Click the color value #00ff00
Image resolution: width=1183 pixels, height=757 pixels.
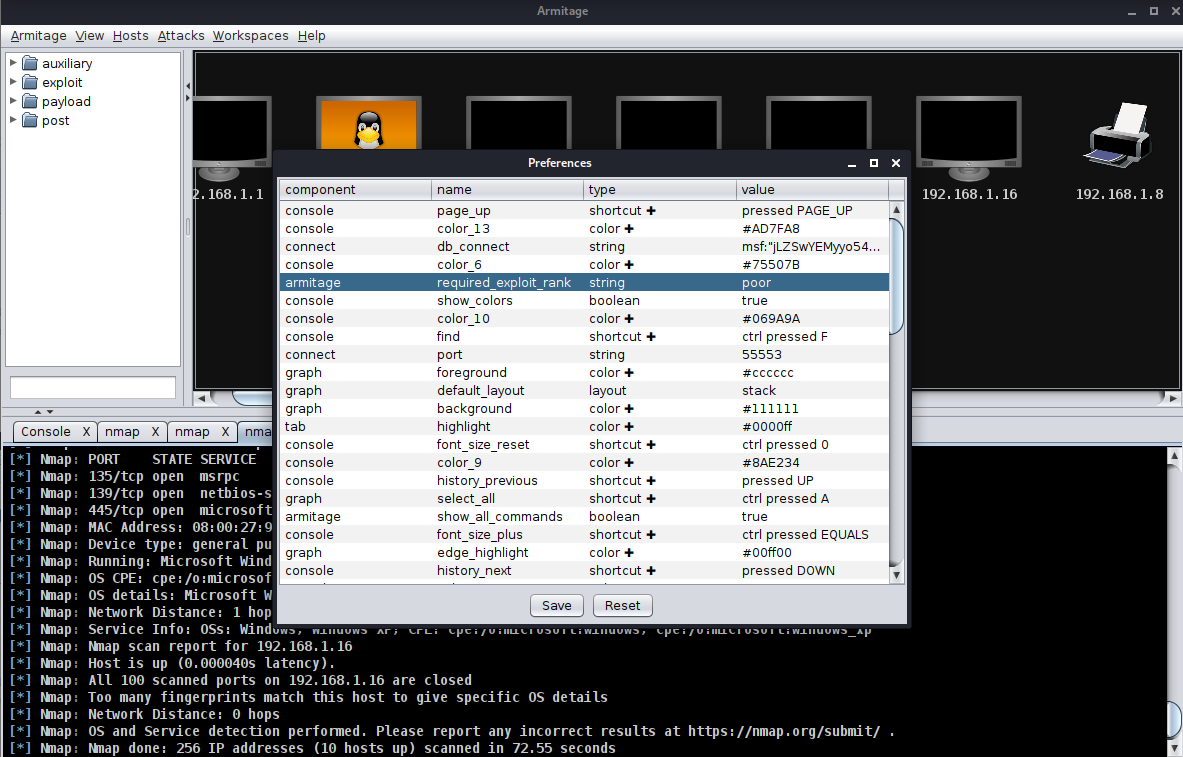(x=767, y=552)
